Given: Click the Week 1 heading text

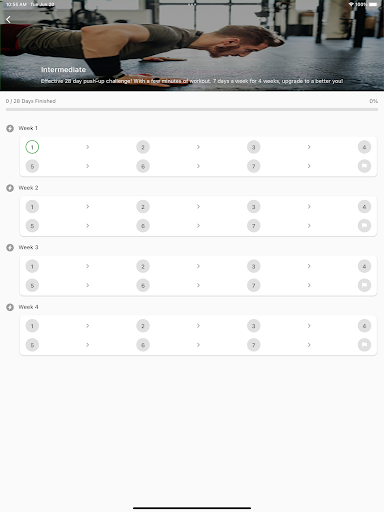Looking at the screenshot, I should coord(28,128).
